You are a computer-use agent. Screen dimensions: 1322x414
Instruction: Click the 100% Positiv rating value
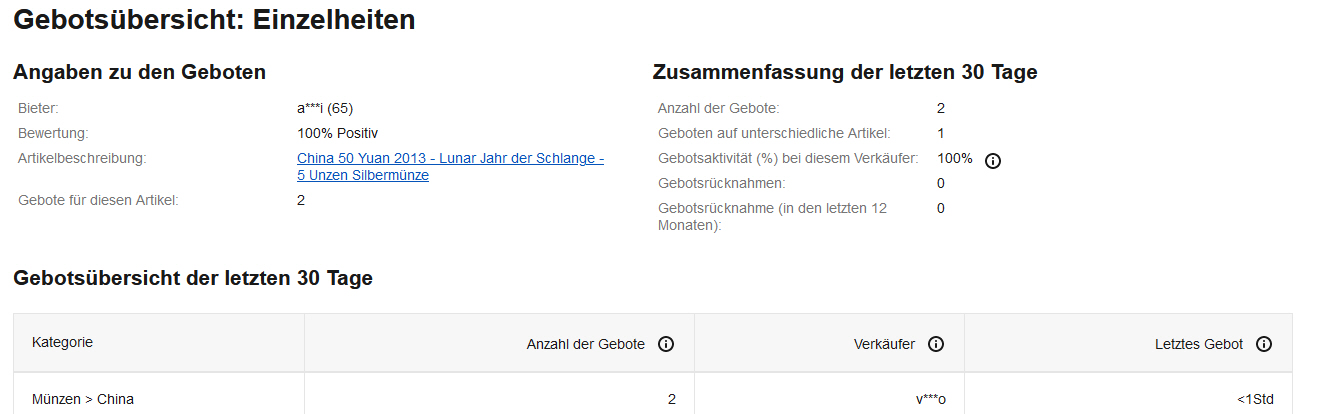[337, 133]
